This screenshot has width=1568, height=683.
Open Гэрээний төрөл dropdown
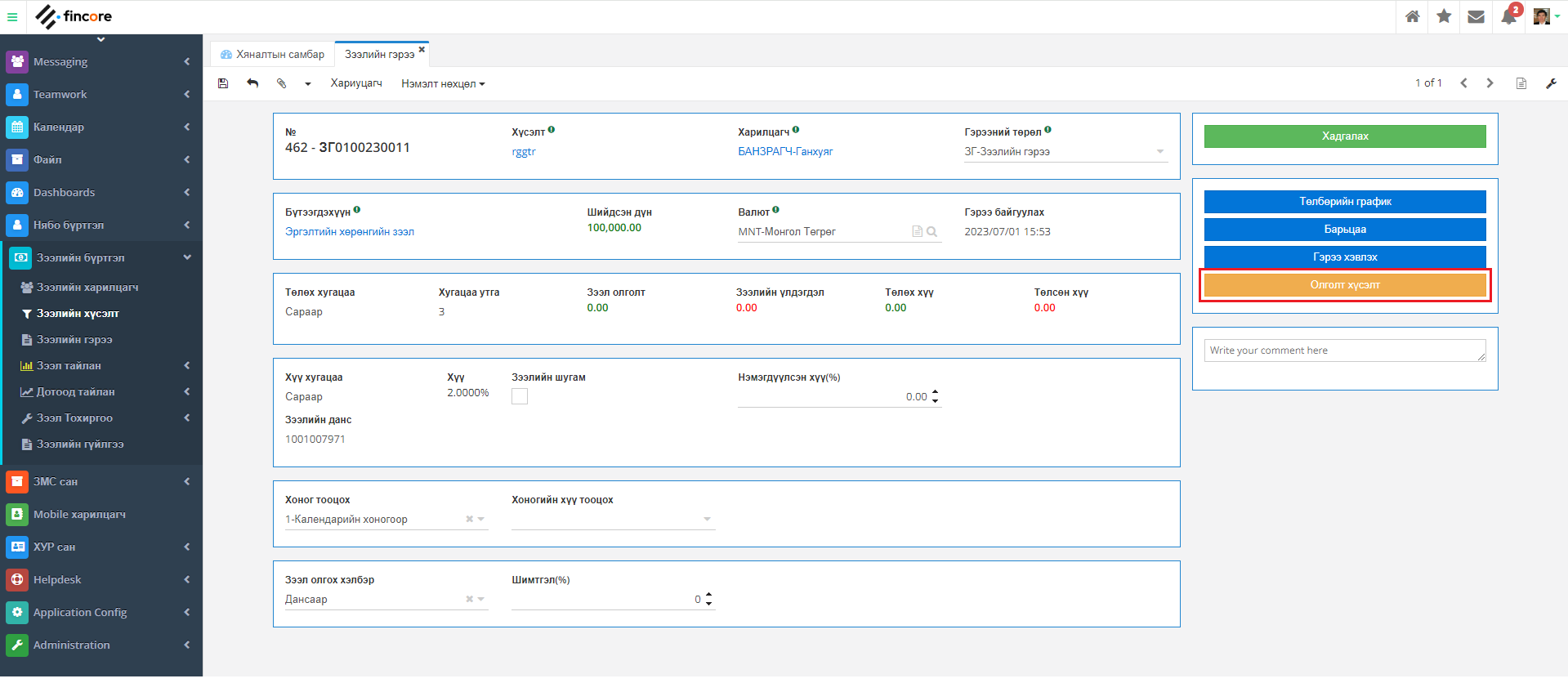click(x=1065, y=152)
